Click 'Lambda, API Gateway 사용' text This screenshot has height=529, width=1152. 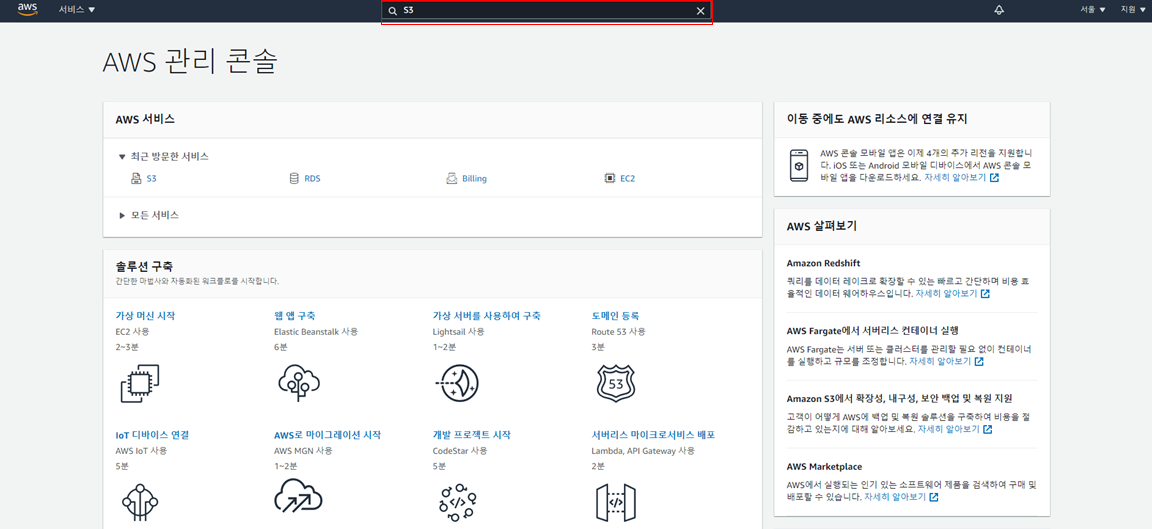tap(643, 450)
